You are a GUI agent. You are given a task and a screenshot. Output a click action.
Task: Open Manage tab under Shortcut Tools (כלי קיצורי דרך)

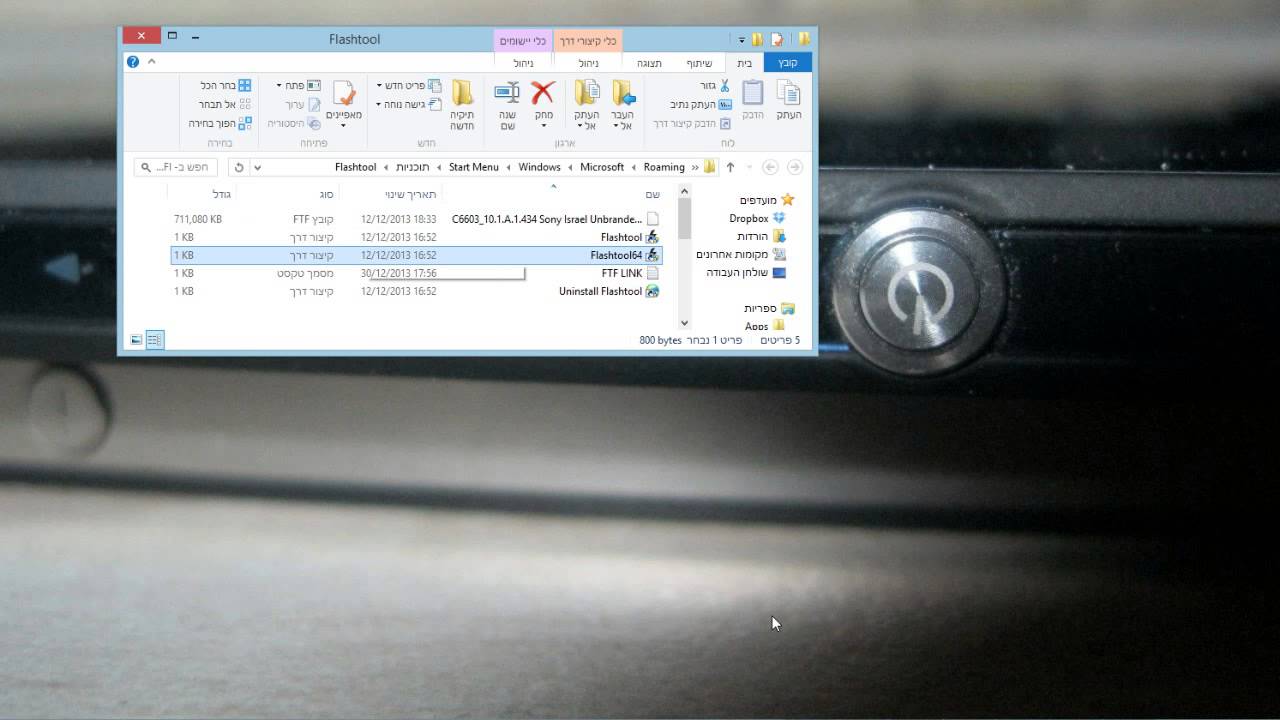pyautogui.click(x=588, y=63)
